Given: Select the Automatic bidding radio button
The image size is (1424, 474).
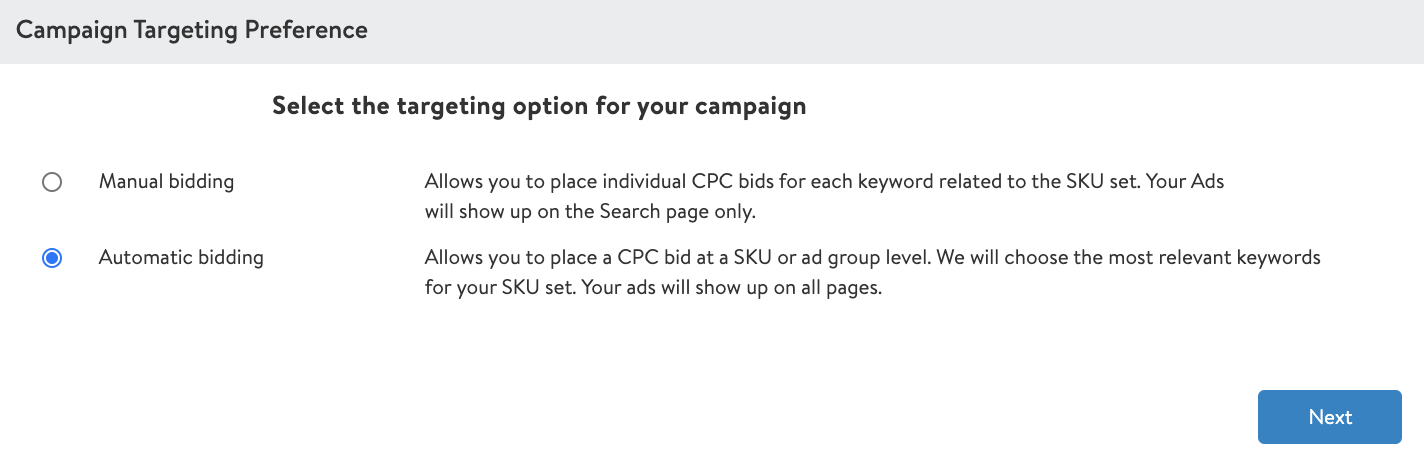Looking at the screenshot, I should tap(52, 258).
